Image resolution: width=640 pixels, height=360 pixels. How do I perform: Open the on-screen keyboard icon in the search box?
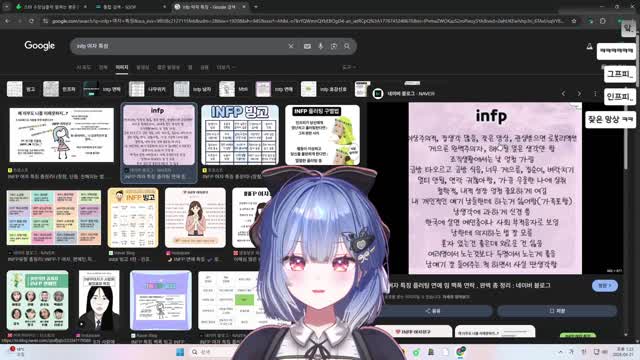[x=307, y=46]
